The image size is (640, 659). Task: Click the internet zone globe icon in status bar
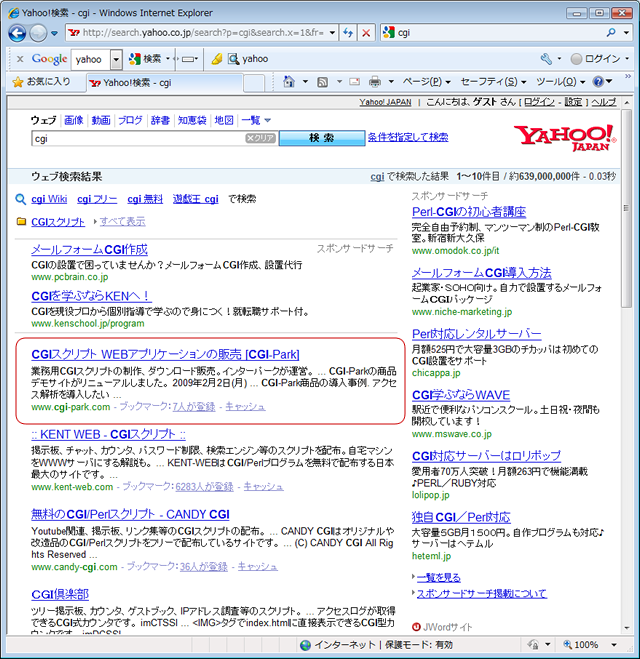(306, 645)
